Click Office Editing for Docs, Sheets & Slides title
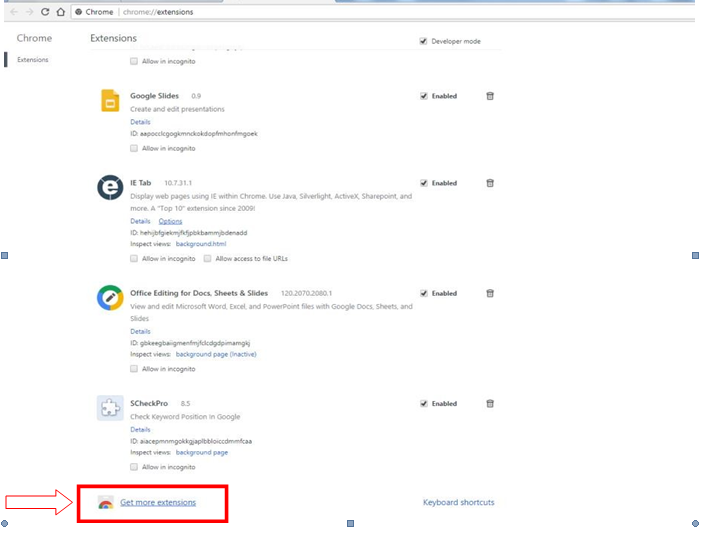707x535 pixels. pos(199,293)
